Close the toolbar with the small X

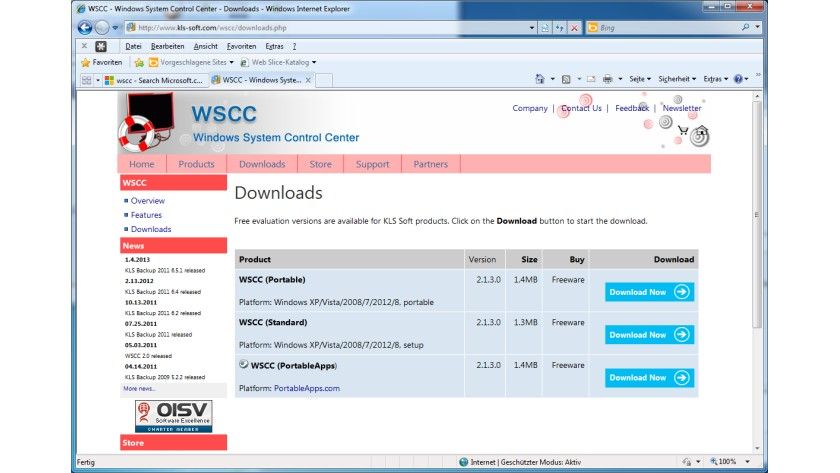pos(85,46)
